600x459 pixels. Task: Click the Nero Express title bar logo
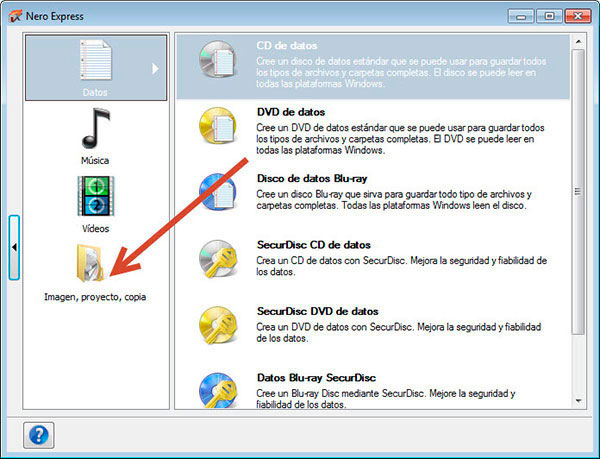click(x=15, y=16)
